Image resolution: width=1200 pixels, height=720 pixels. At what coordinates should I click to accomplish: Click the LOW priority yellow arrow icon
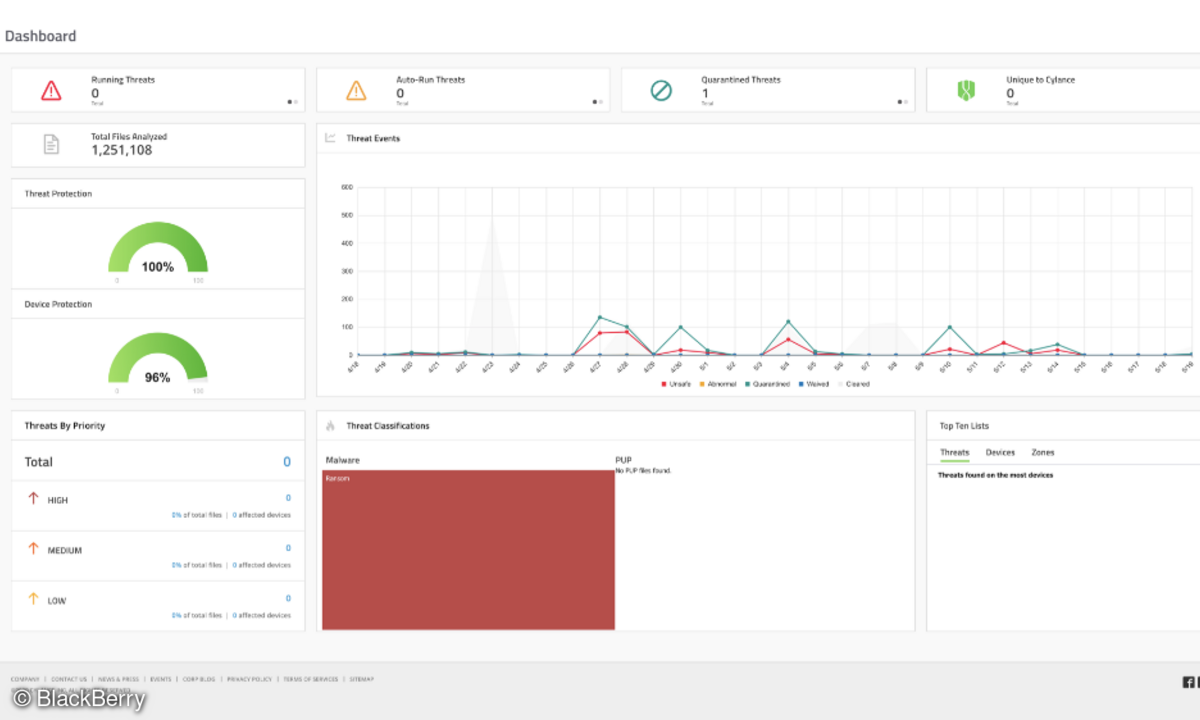[x=33, y=599]
